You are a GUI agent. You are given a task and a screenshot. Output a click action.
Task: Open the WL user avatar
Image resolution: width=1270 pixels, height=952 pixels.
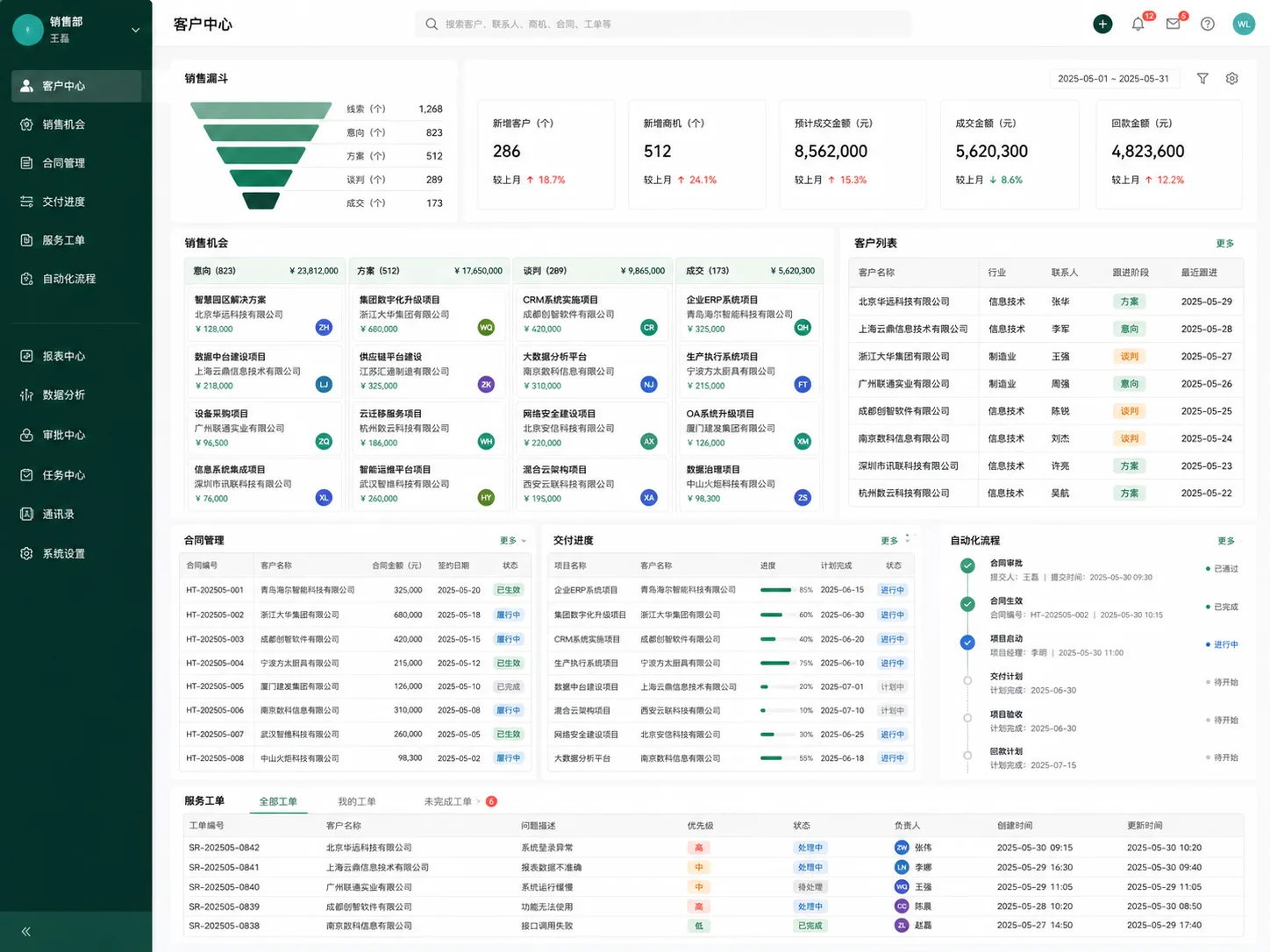pos(1244,25)
